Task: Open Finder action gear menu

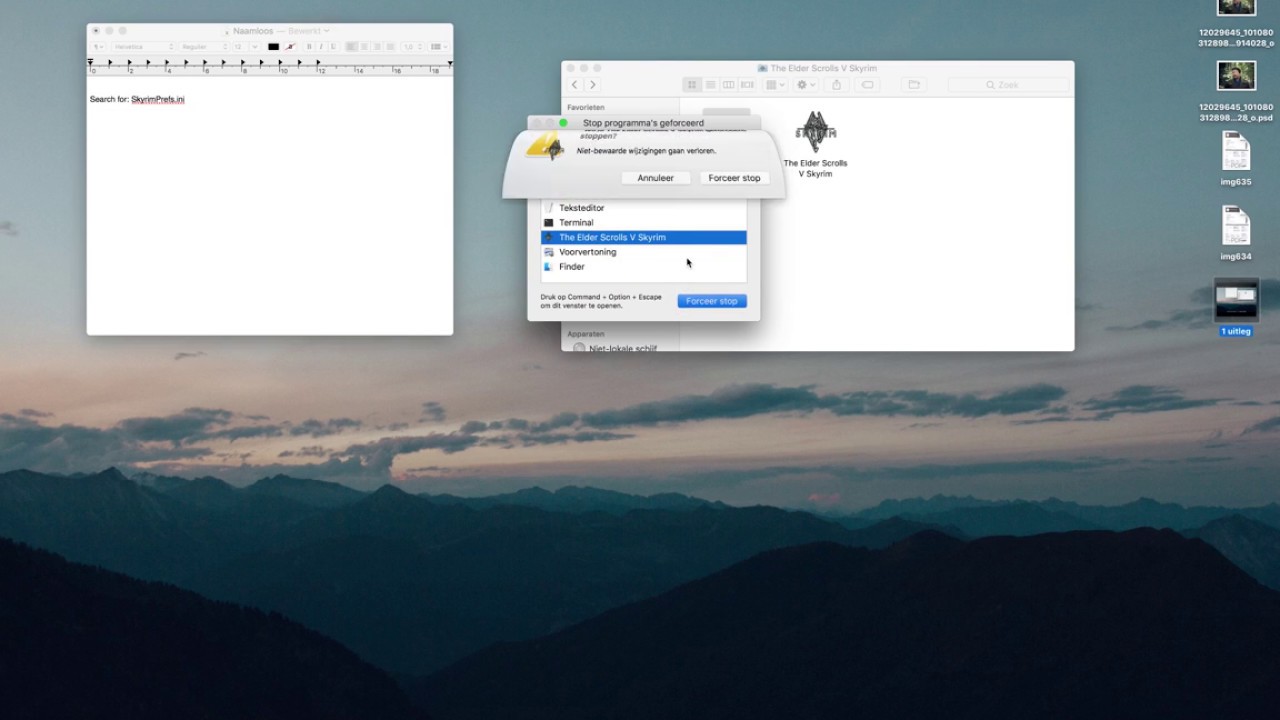Action: tap(806, 85)
